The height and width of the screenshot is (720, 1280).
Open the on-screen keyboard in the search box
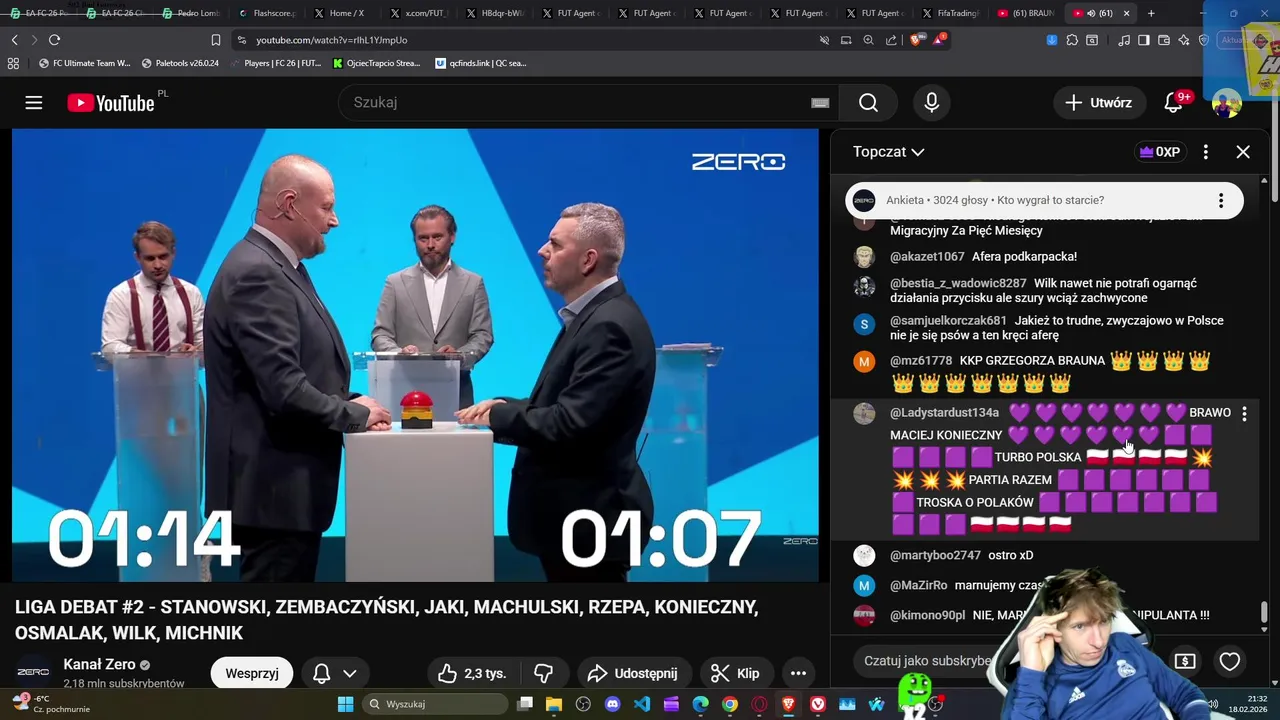coord(820,103)
